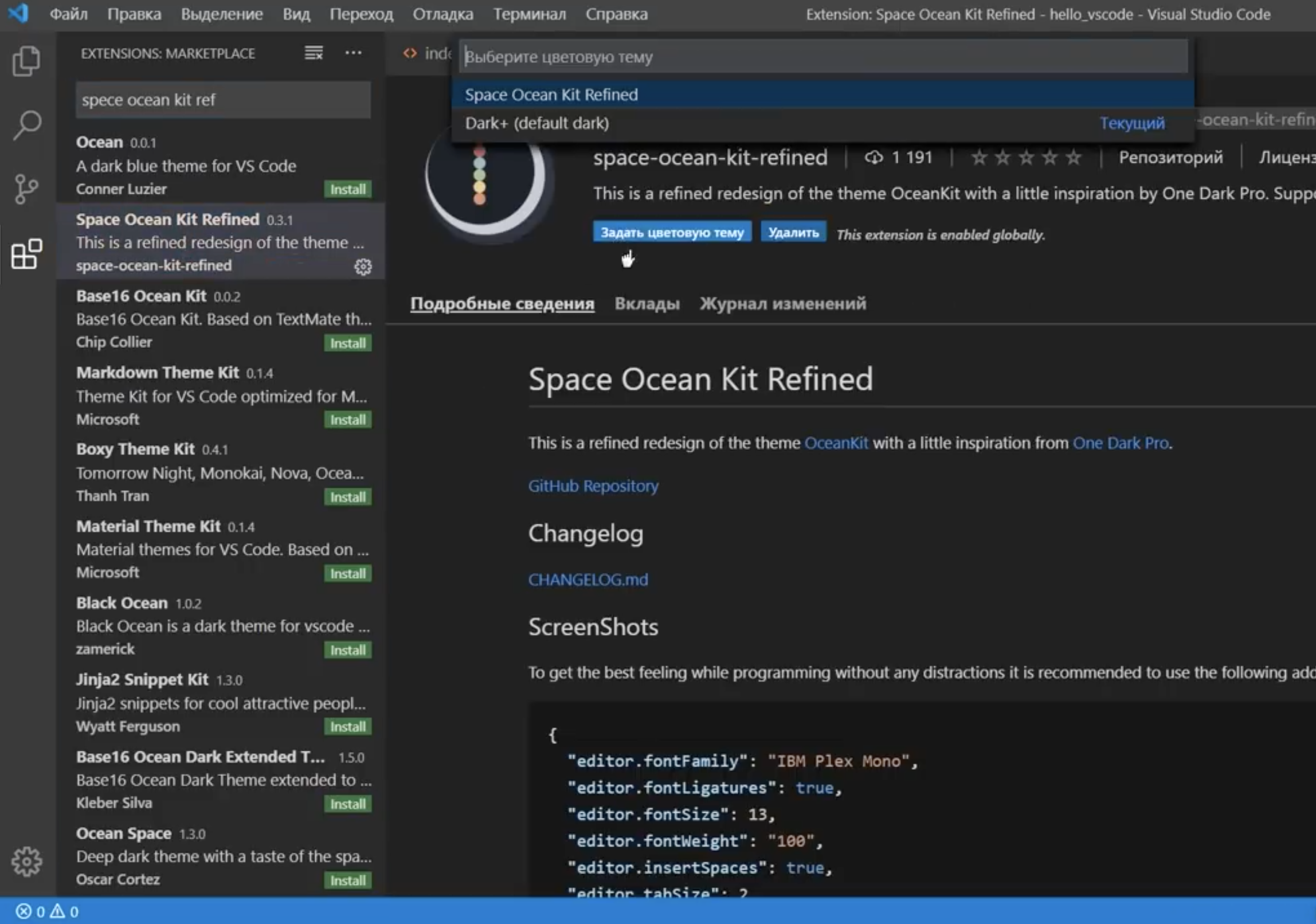The width and height of the screenshot is (1316, 924).
Task: Install the Boxy Theme Kit extension
Action: coord(347,497)
